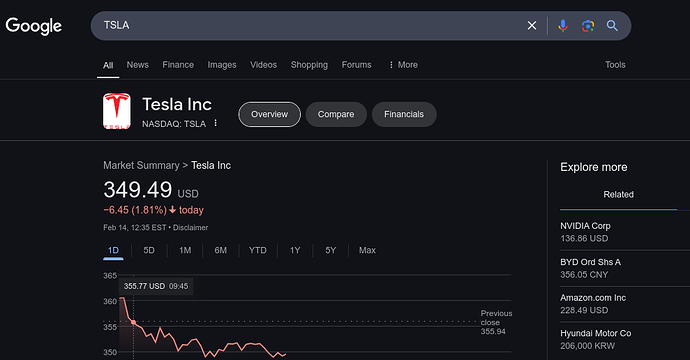Open the Google logo homepage
This screenshot has width=690, height=360.
tap(33, 26)
